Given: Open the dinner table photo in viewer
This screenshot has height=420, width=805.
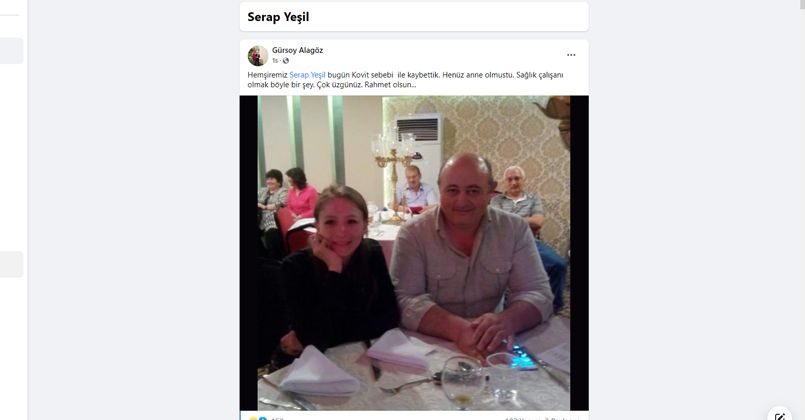Looking at the screenshot, I should 414,253.
